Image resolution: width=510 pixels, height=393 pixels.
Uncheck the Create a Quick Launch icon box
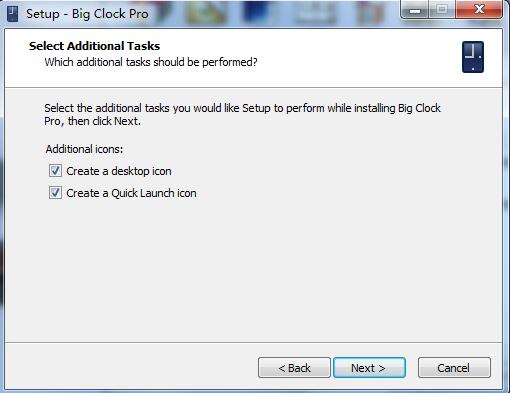click(x=55, y=193)
